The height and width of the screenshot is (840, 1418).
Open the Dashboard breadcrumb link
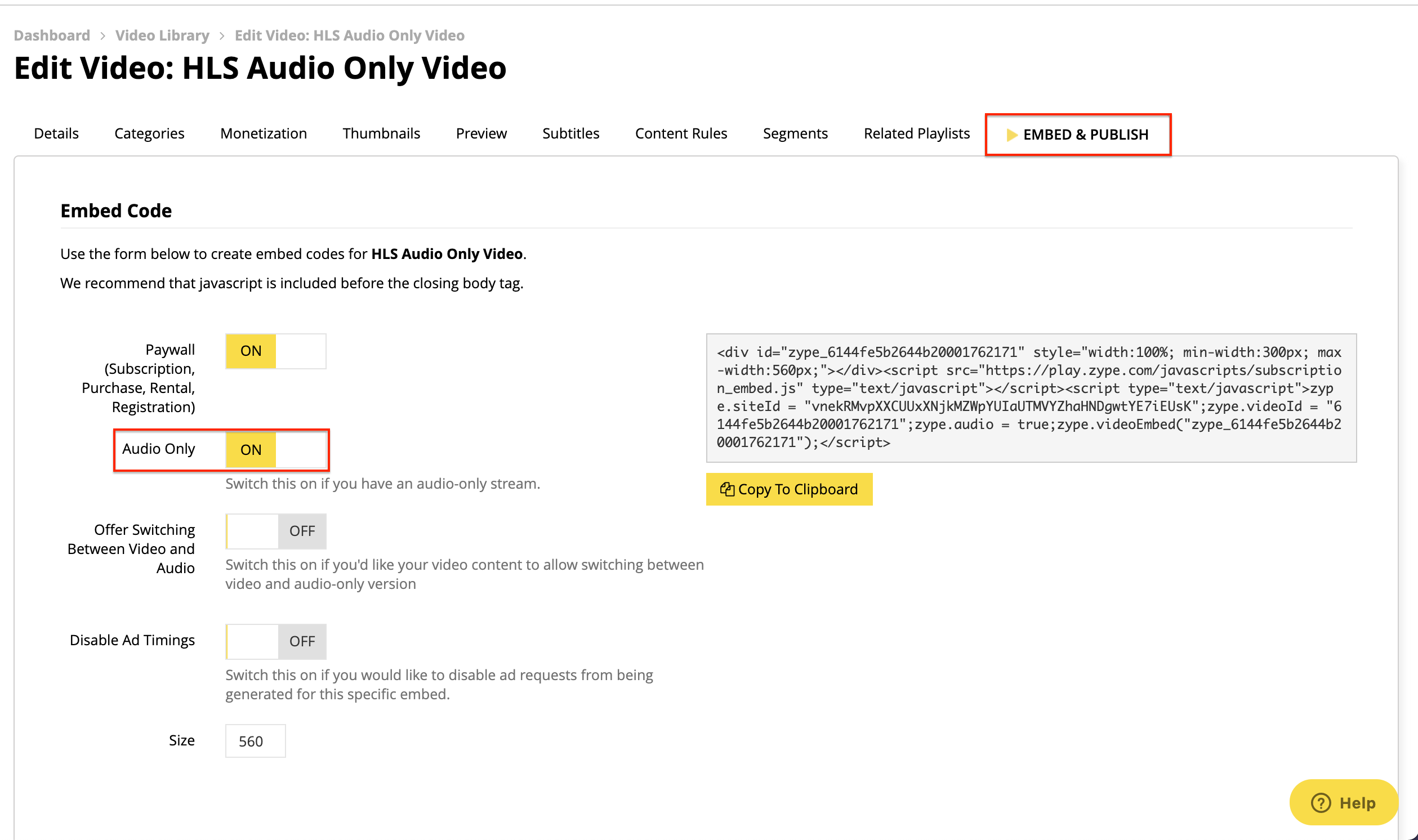click(51, 35)
